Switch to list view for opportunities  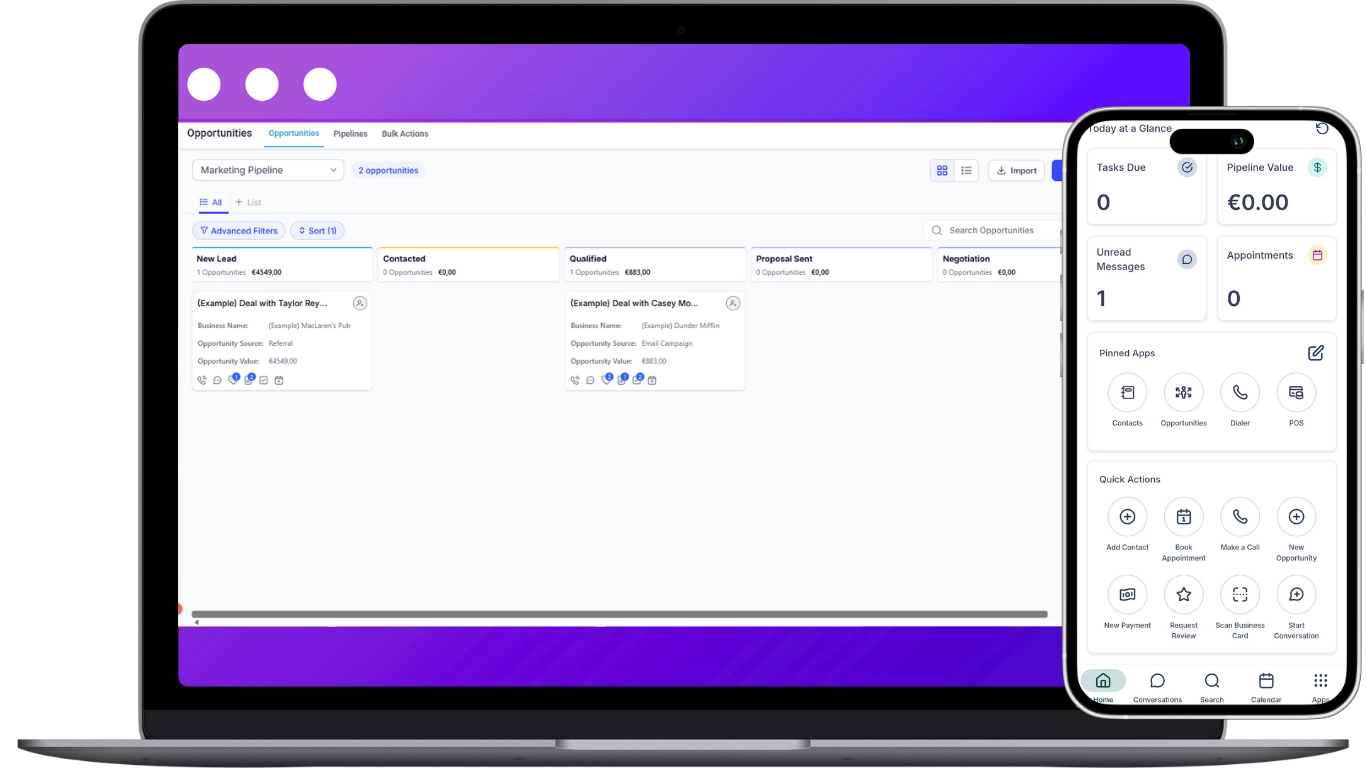[x=966, y=170]
